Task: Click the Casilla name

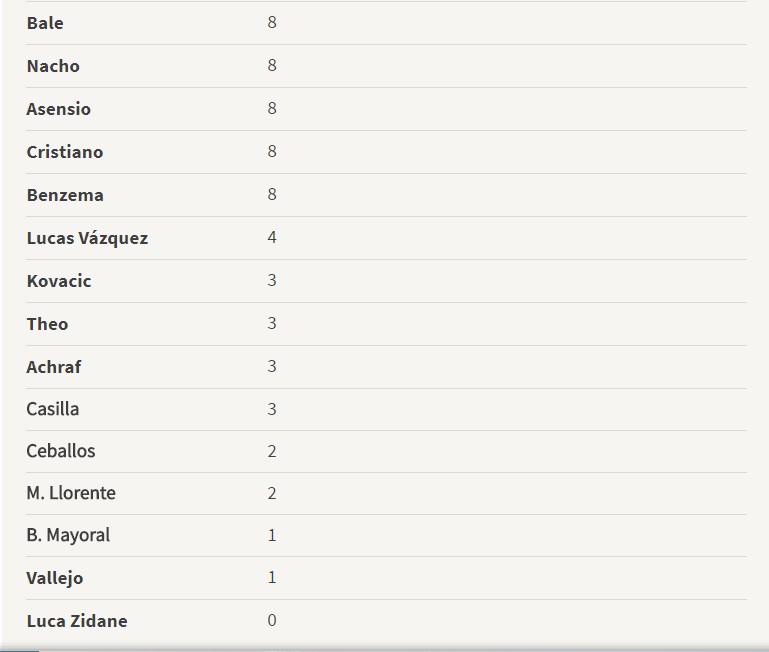Action: tap(52, 409)
